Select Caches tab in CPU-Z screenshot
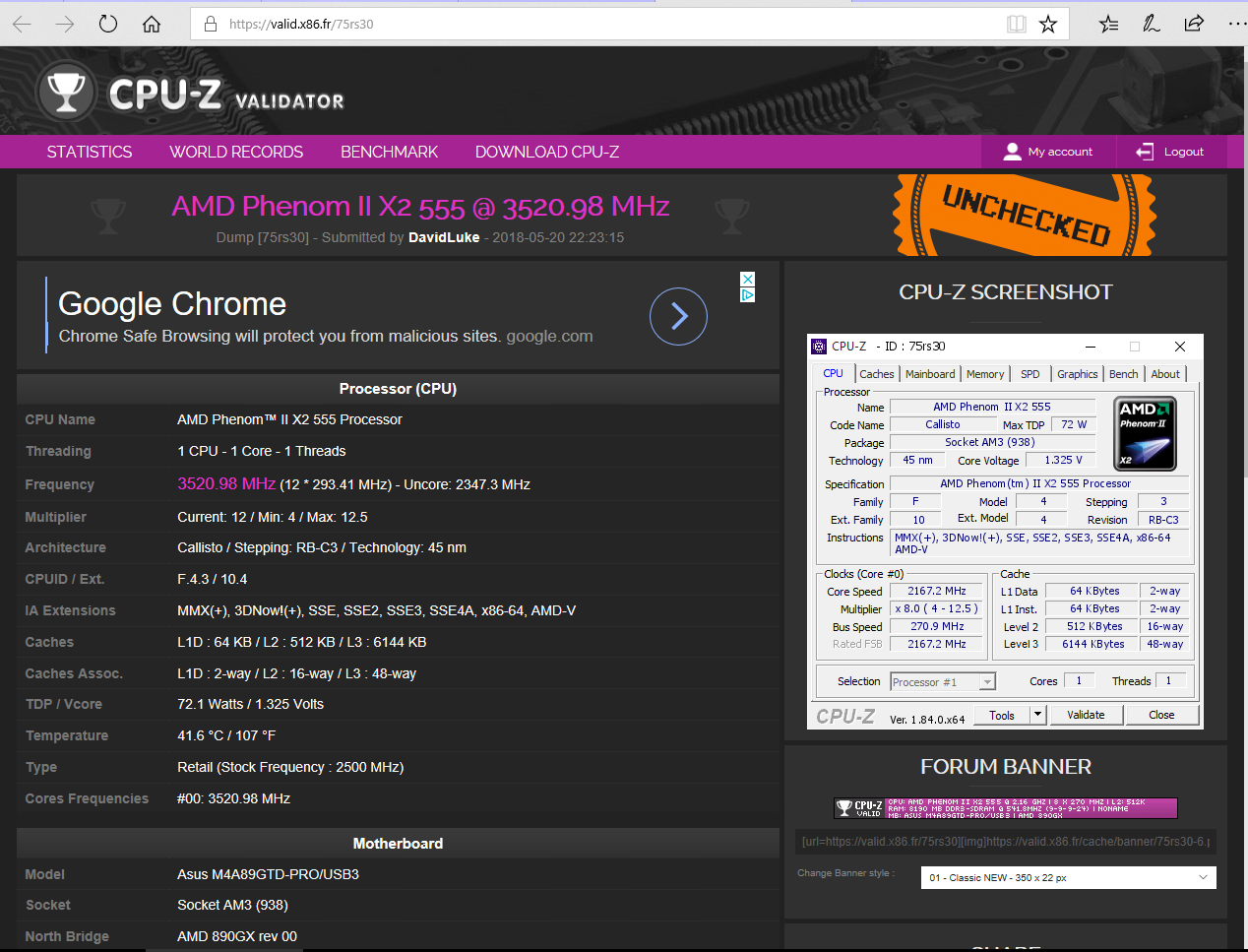Viewport: 1248px width, 952px height. click(876, 374)
